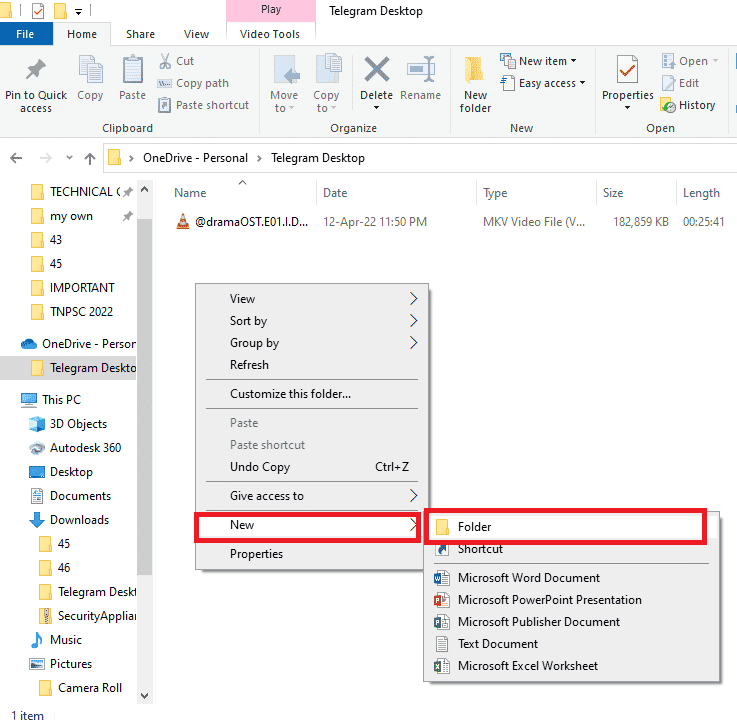
Task: Choose Refresh from context menu
Action: click(x=311, y=365)
